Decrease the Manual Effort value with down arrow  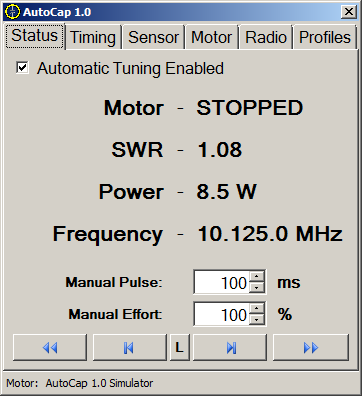256,320
